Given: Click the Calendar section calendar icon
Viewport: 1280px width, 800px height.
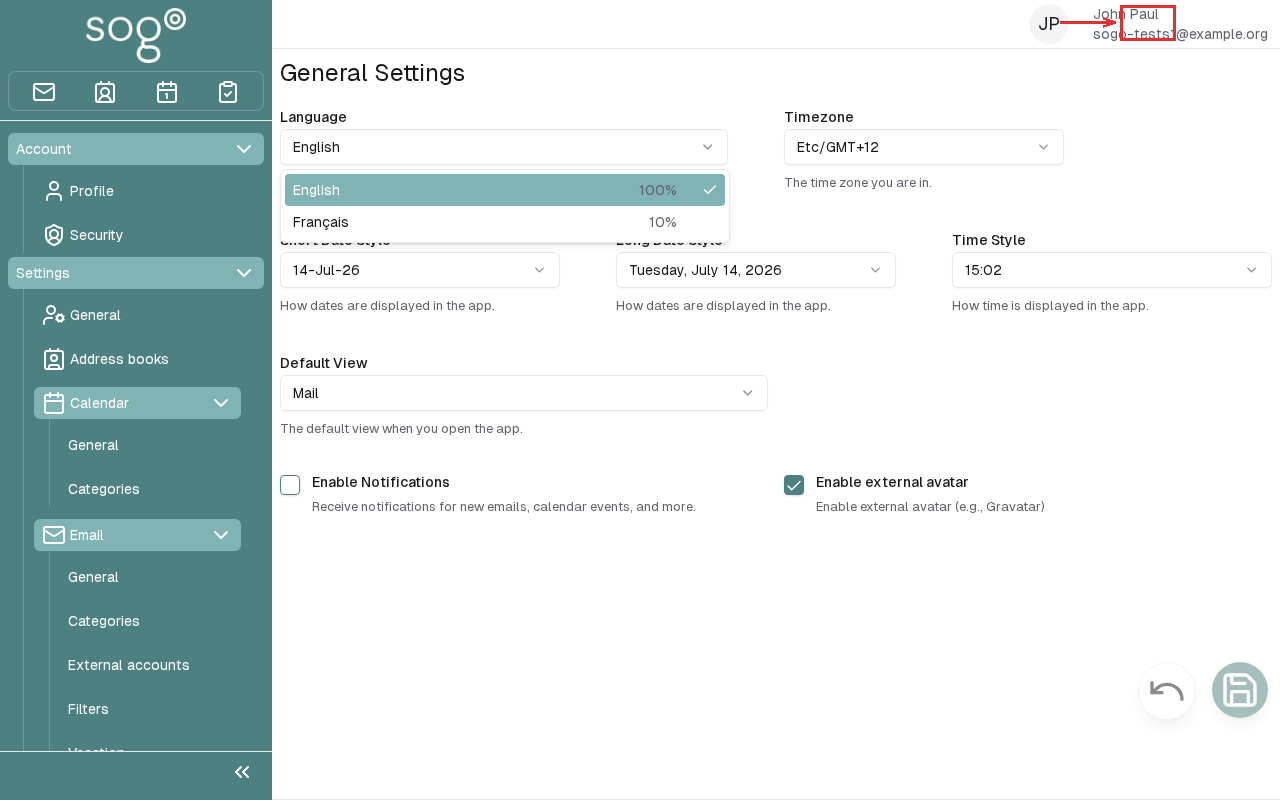Looking at the screenshot, I should coord(54,403).
